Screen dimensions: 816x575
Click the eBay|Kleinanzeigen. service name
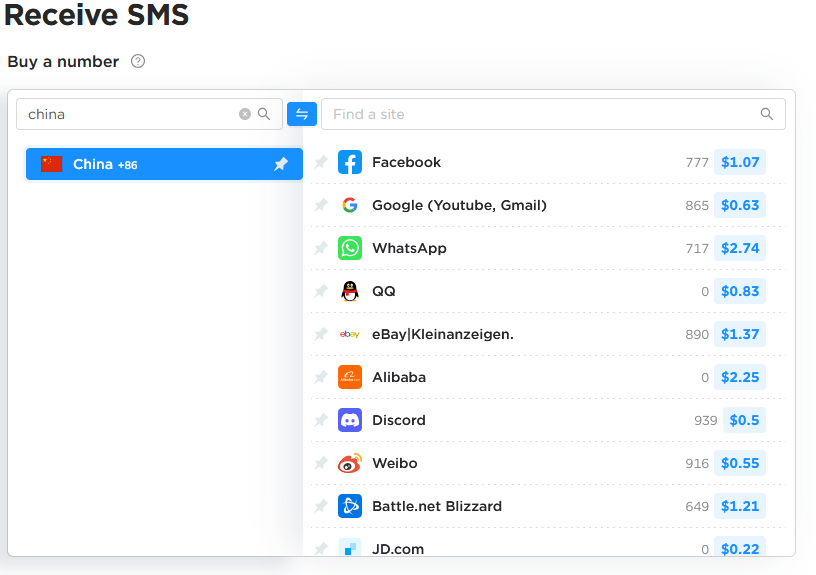pyautogui.click(x=443, y=335)
